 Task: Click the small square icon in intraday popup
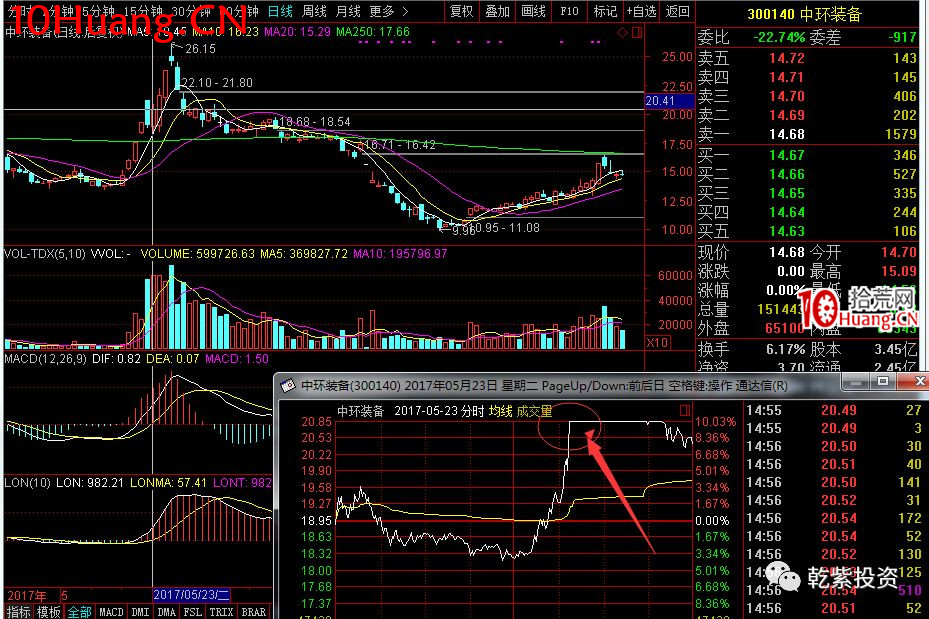click(685, 410)
